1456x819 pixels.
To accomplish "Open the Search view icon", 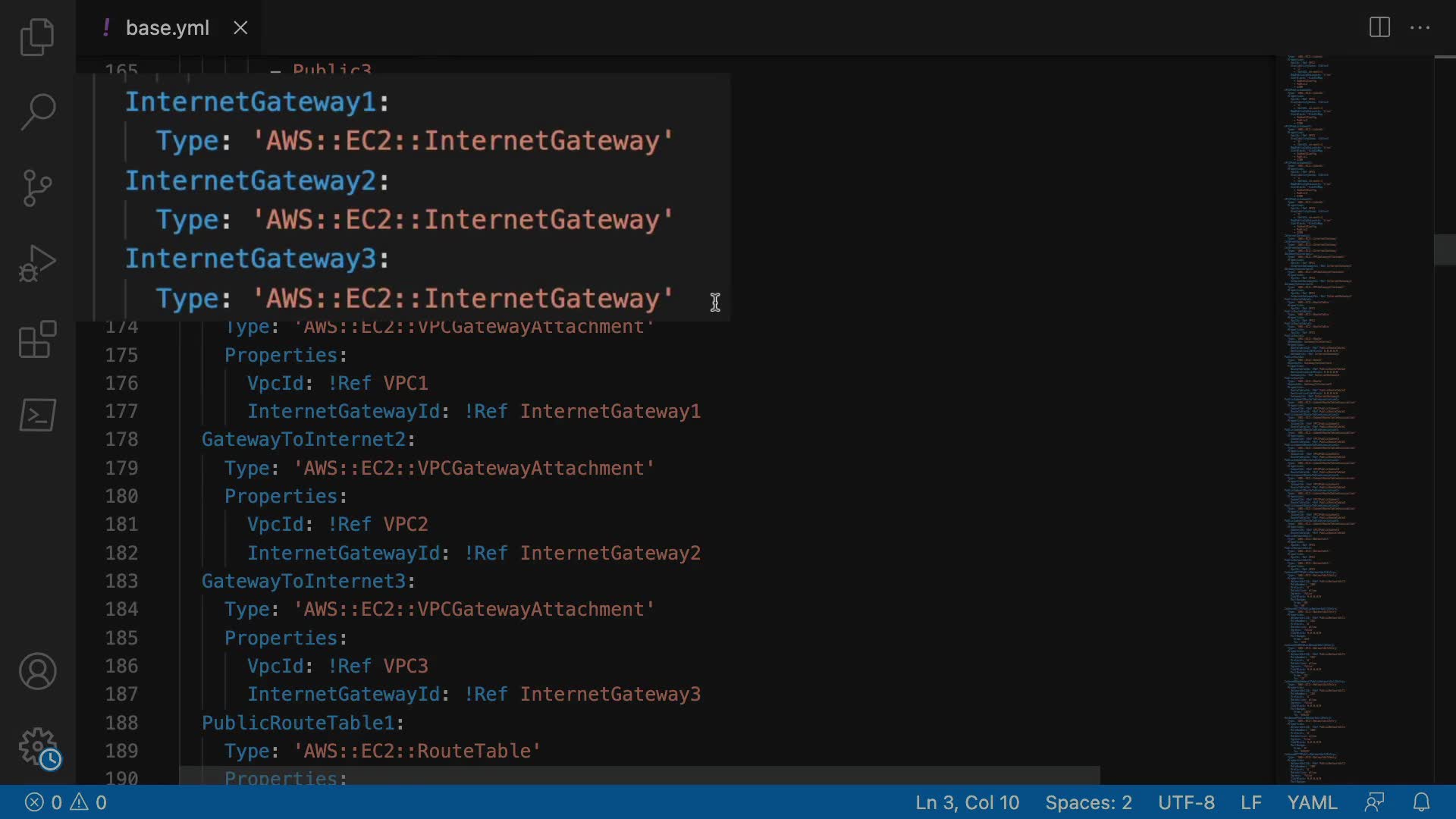I will [x=37, y=111].
